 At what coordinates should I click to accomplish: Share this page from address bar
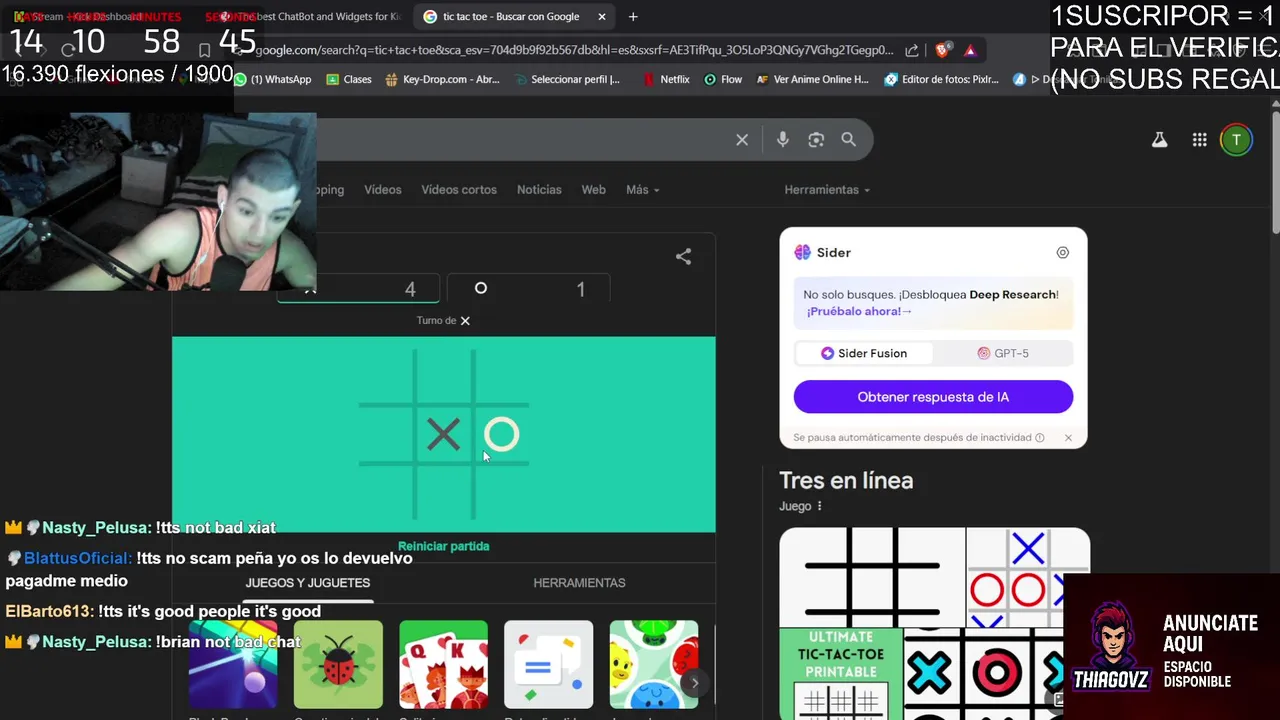point(912,50)
